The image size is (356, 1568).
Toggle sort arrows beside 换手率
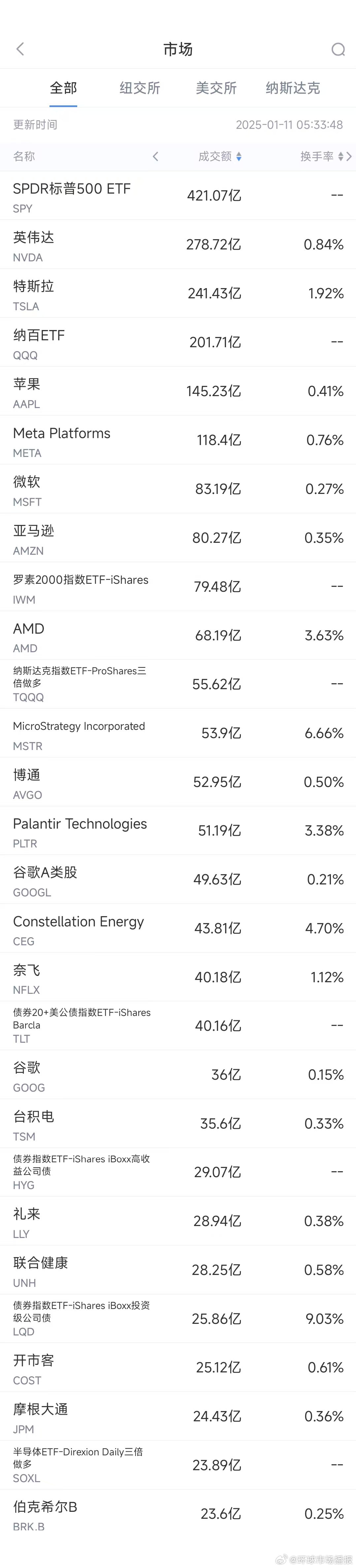pyautogui.click(x=341, y=156)
